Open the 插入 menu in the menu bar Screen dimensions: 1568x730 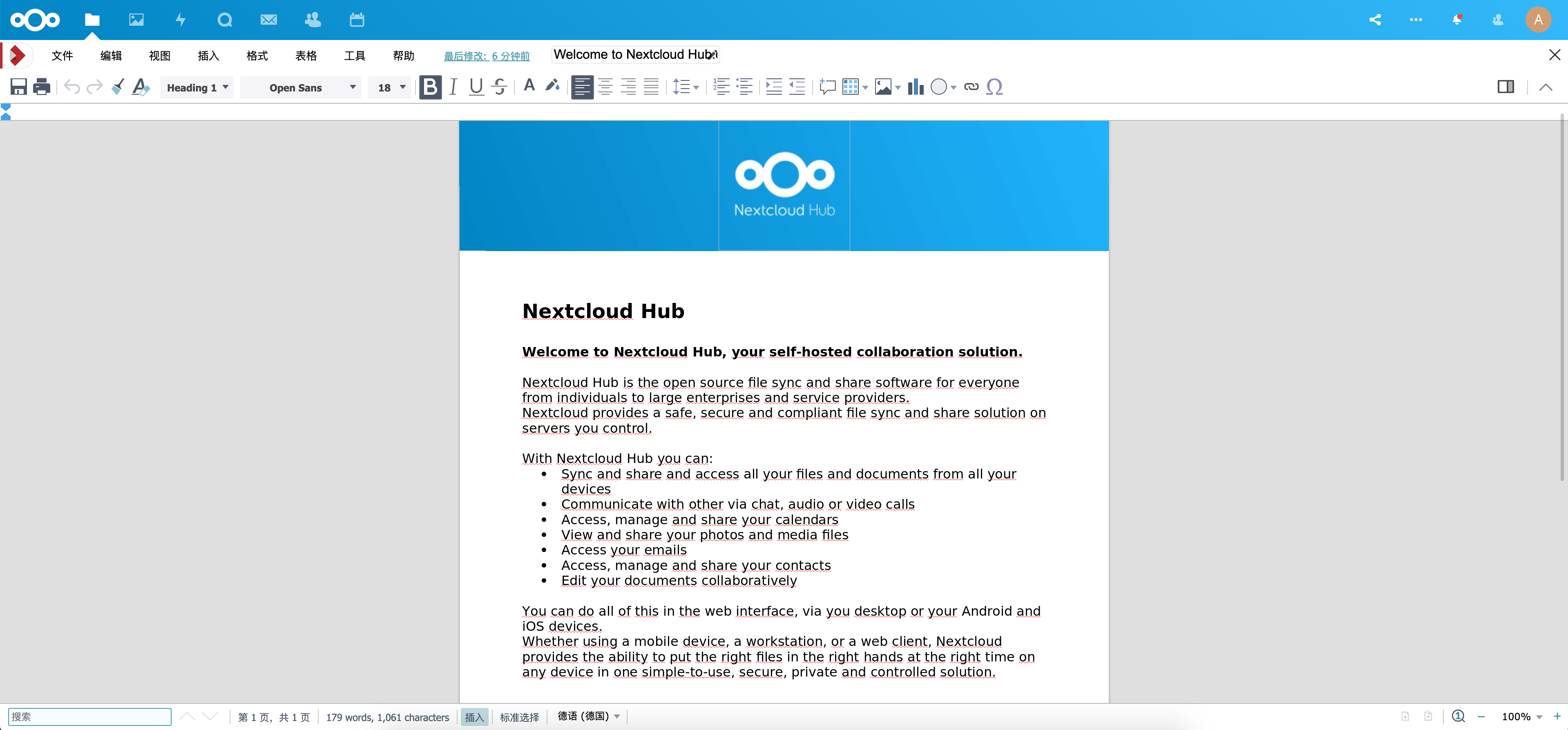(x=208, y=56)
